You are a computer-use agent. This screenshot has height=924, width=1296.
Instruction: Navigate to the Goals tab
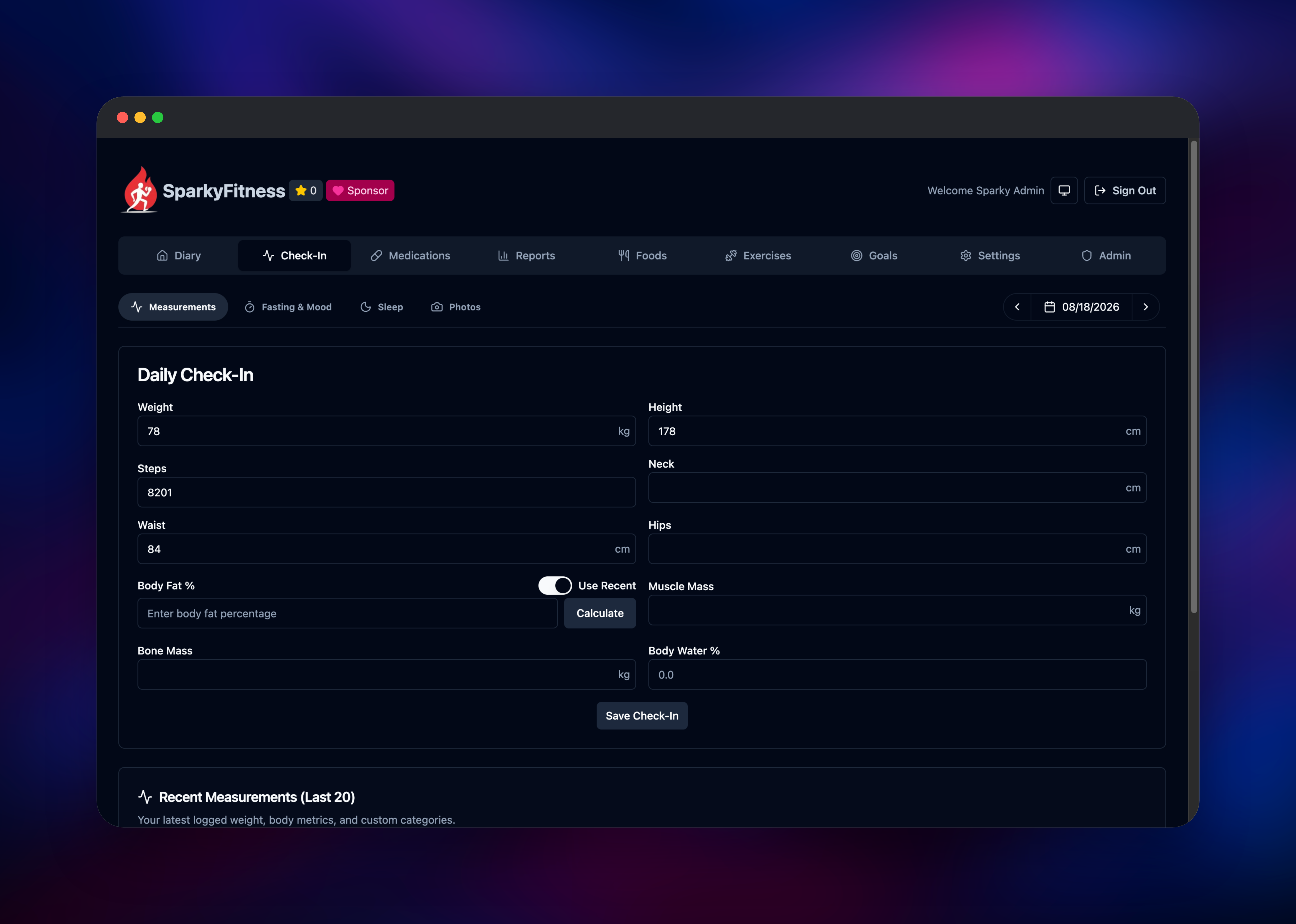(x=874, y=256)
